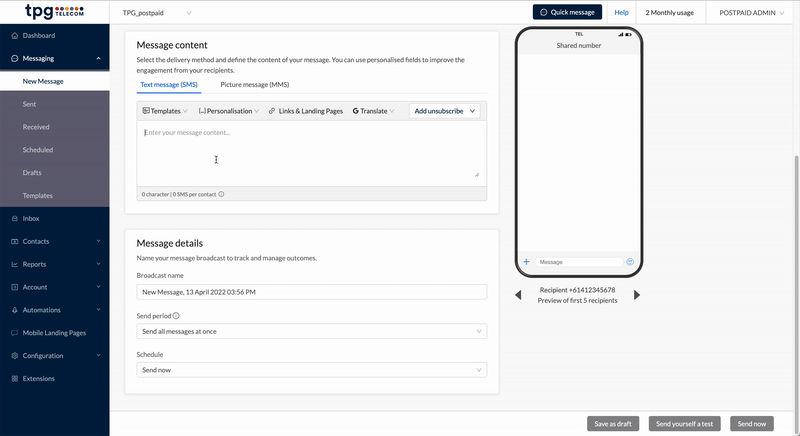Click the send arrow icon in phone preview
The width and height of the screenshot is (800, 436).
(x=630, y=262)
